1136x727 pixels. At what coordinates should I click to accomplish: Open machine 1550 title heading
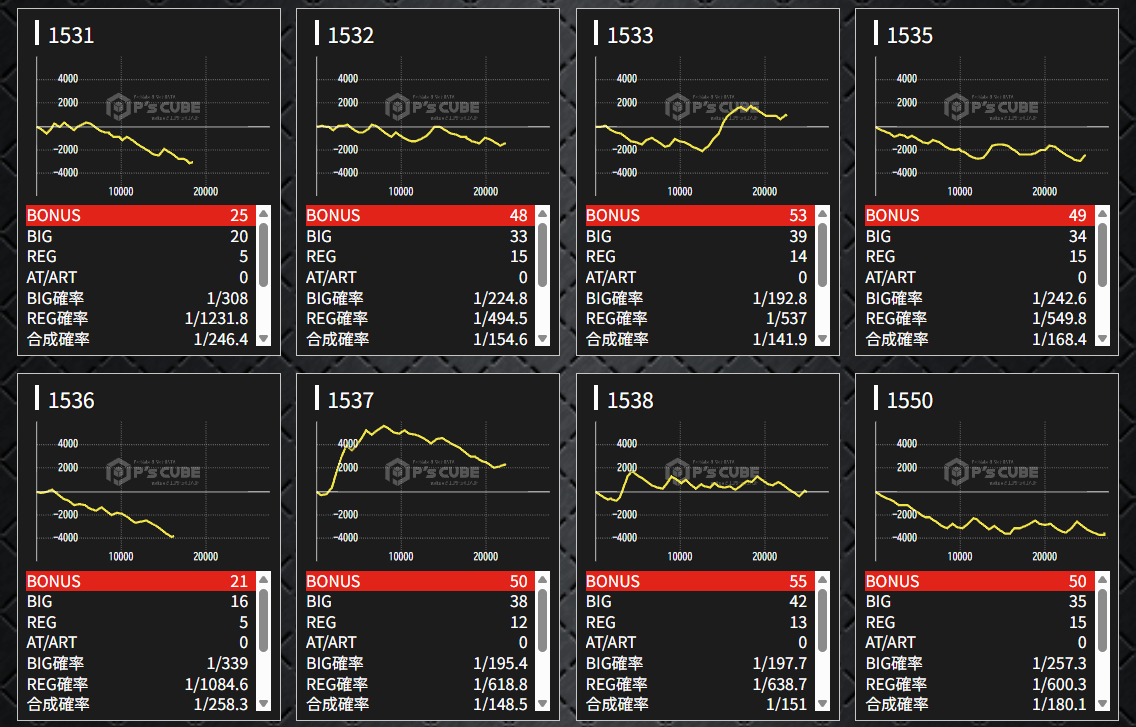coord(910,401)
